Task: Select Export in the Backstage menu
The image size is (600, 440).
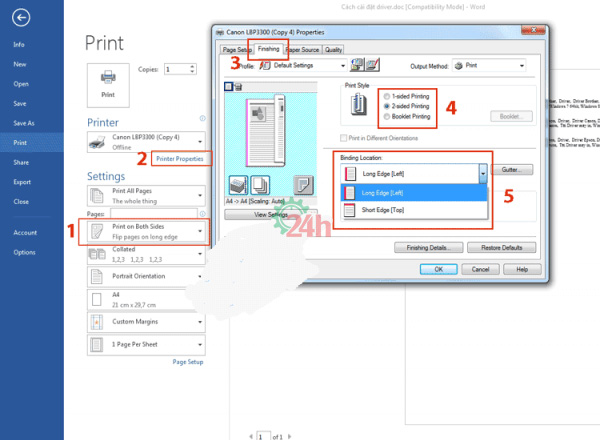Action: [x=22, y=182]
